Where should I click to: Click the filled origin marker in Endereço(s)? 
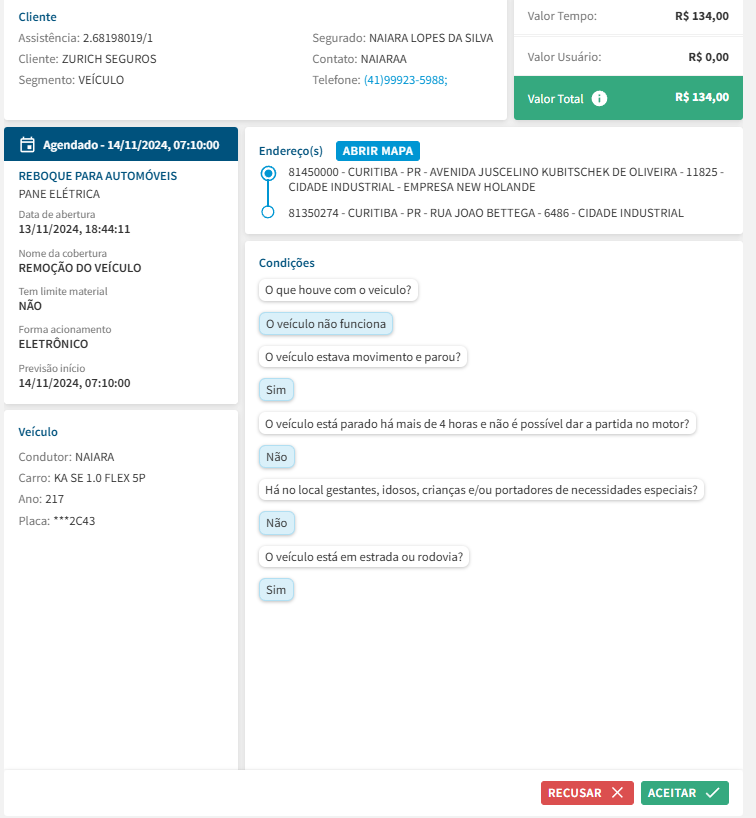pos(267,173)
